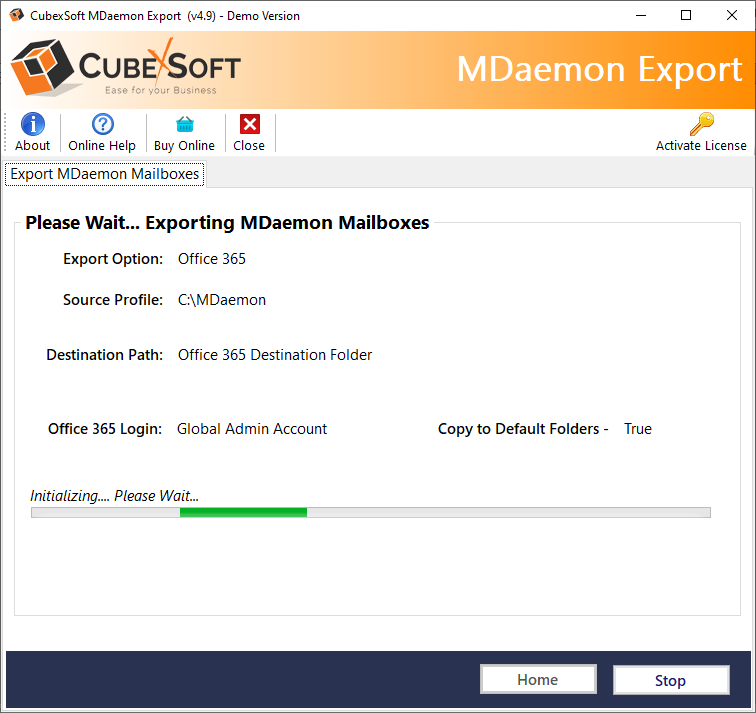Click the 'MDaemon Export' banner title
756x713 pixels.
599,69
